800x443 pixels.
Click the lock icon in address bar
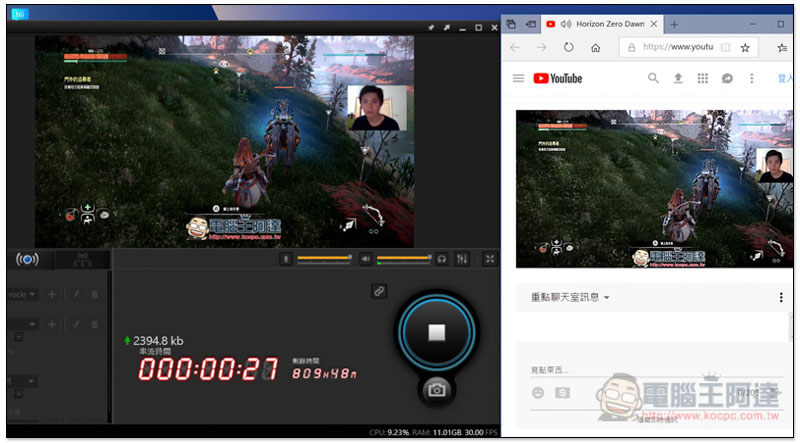(632, 47)
